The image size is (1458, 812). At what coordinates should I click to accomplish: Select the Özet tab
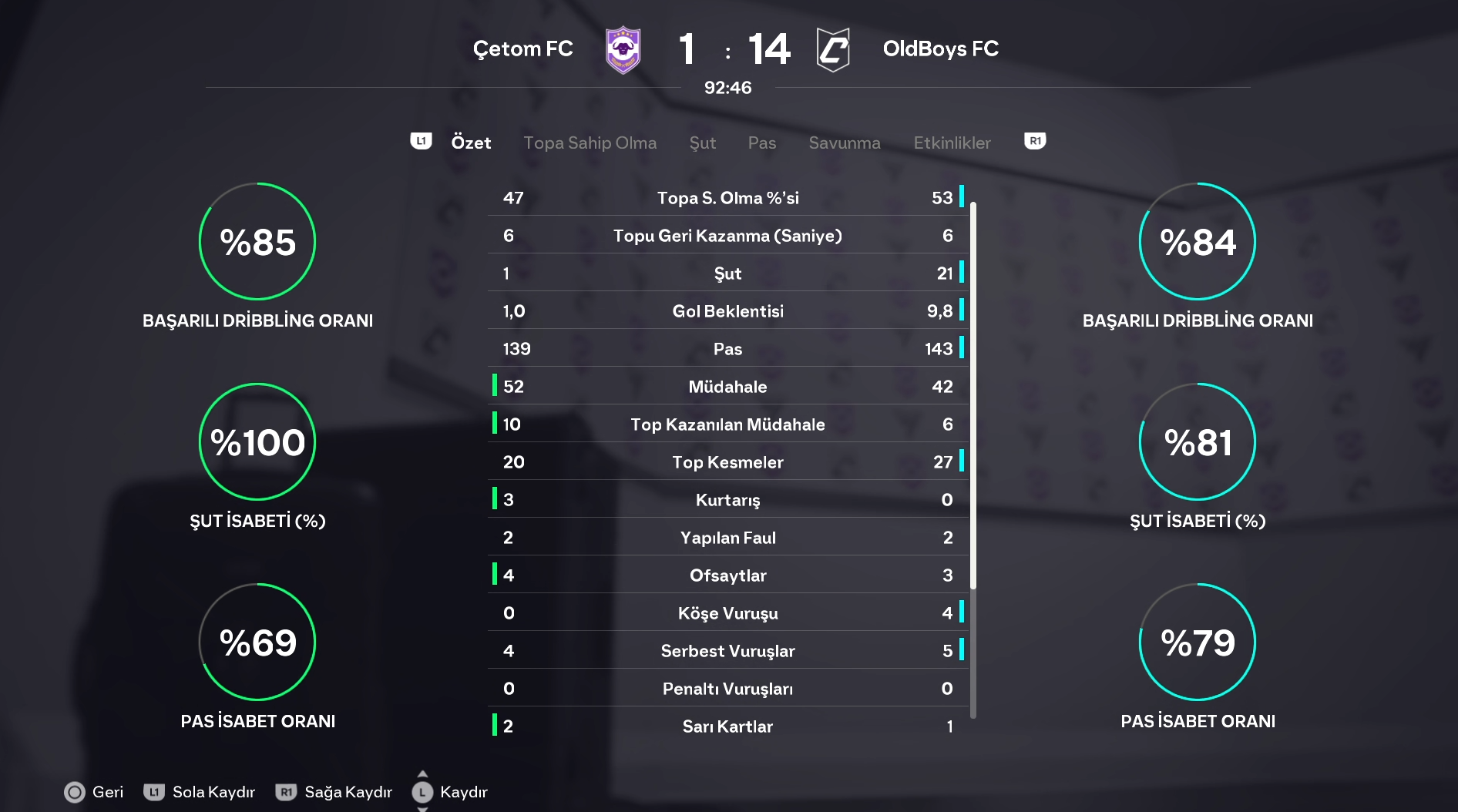click(x=471, y=143)
